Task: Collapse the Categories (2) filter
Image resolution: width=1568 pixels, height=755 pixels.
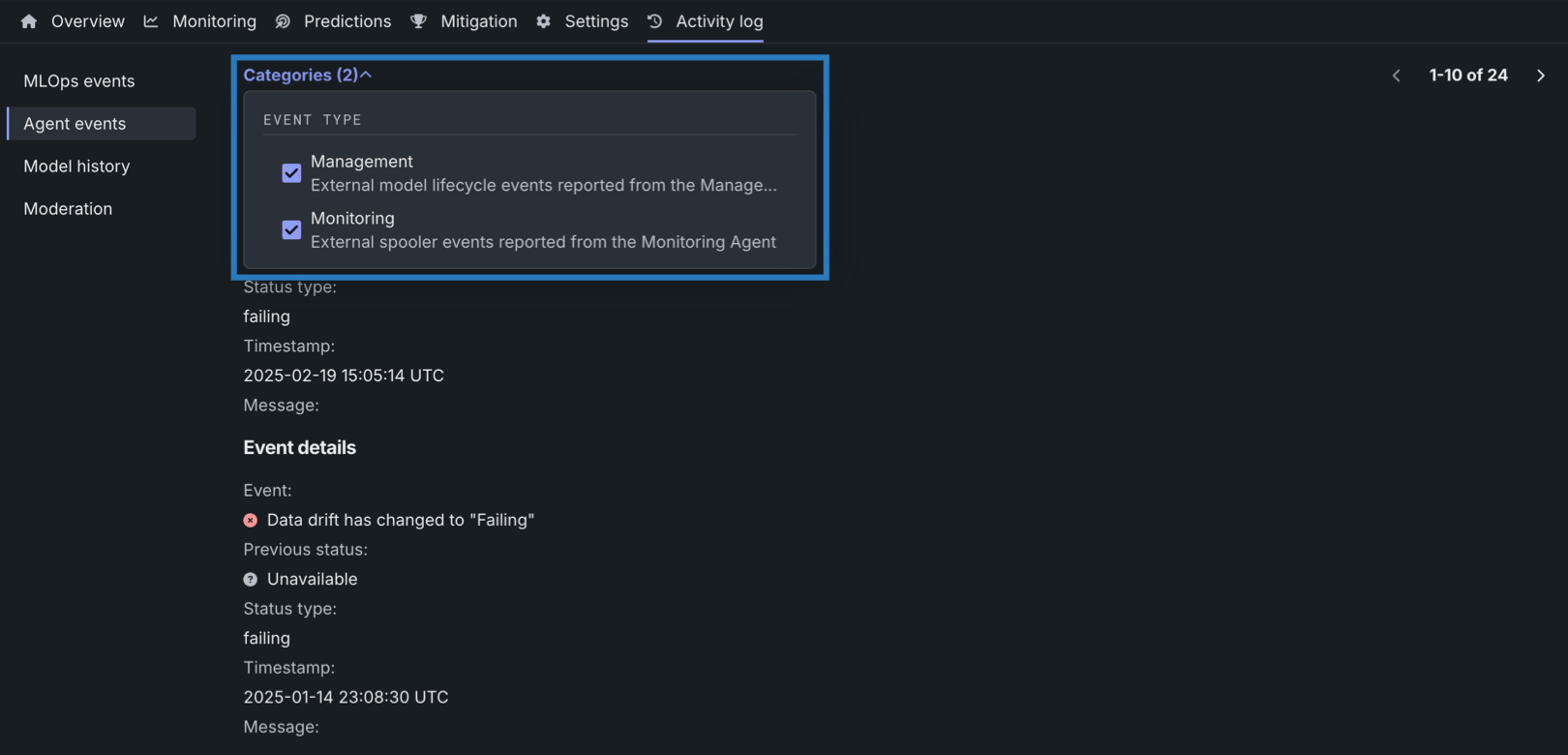Action: pyautogui.click(x=308, y=75)
